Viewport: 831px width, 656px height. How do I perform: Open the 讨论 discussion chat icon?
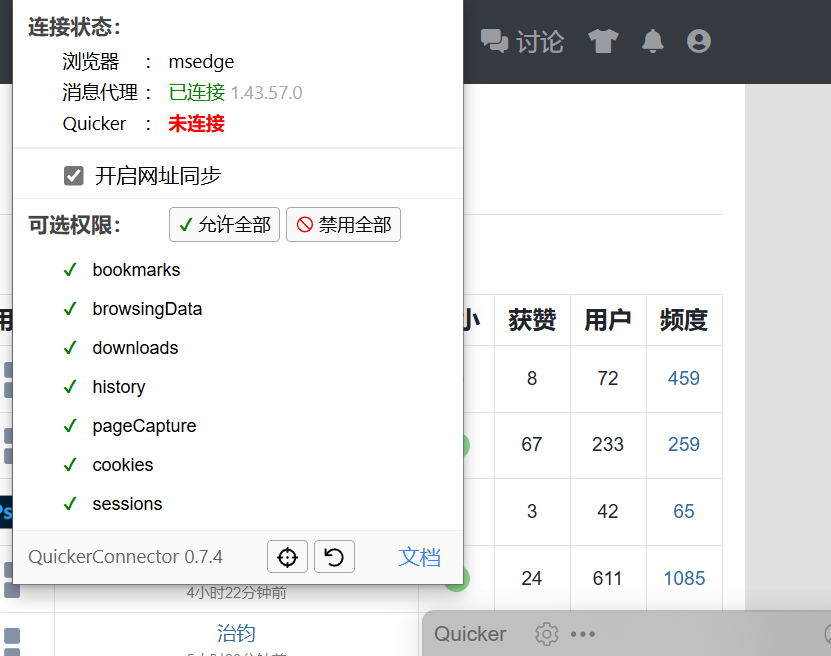click(494, 41)
